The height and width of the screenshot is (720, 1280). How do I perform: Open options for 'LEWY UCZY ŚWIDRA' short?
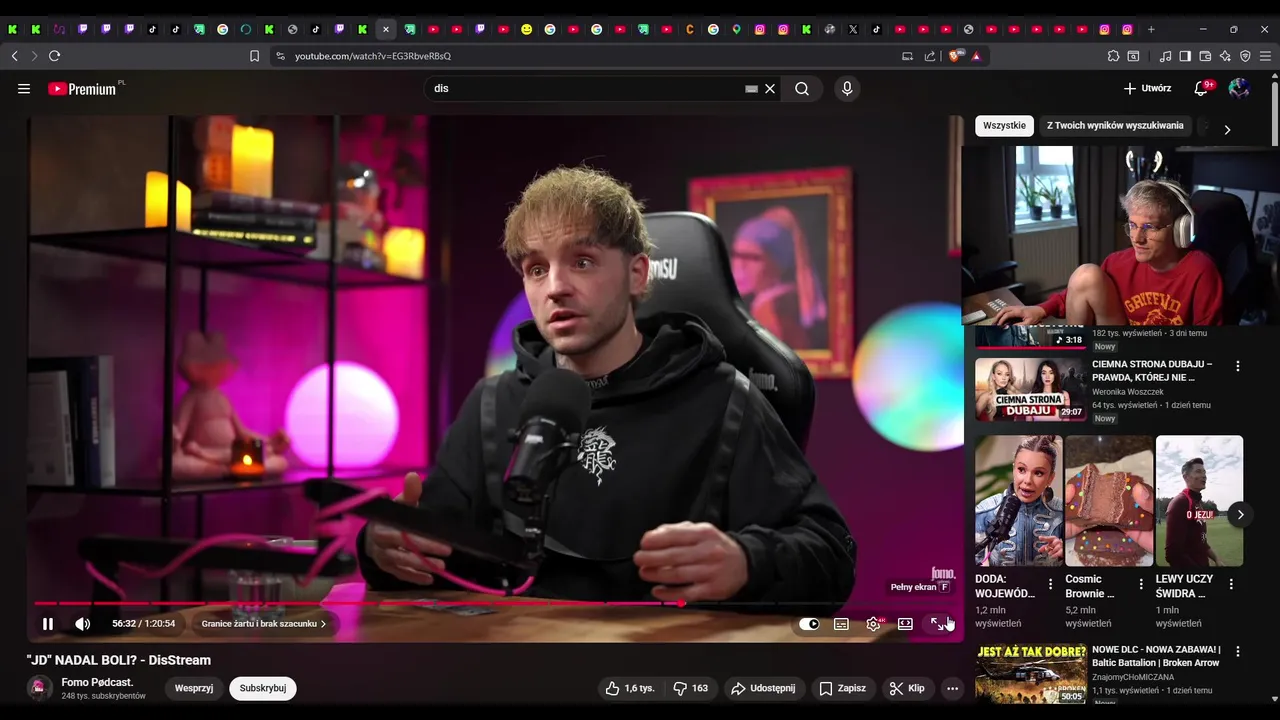point(1231,584)
